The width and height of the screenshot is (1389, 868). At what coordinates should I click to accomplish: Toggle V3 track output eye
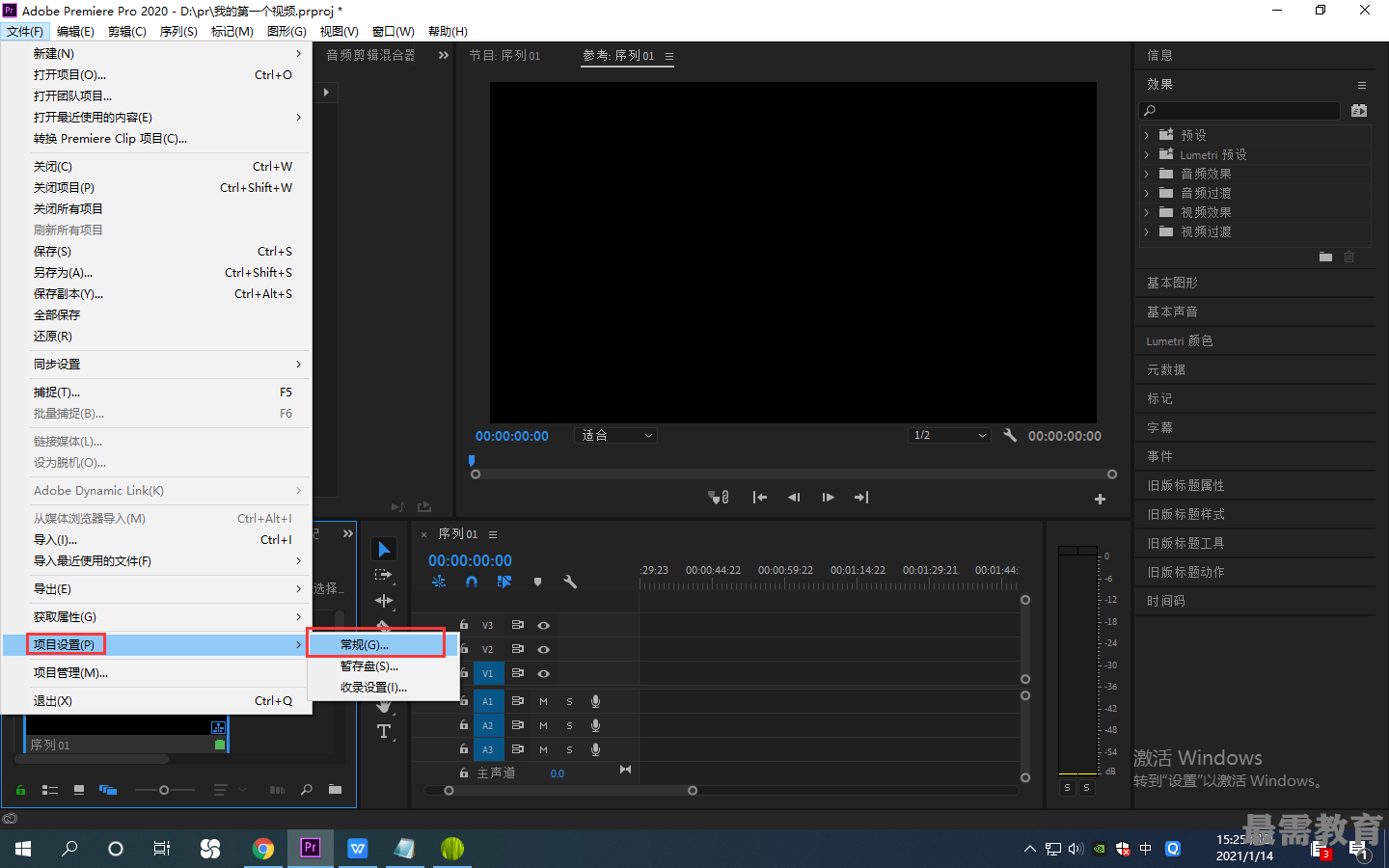(x=543, y=625)
